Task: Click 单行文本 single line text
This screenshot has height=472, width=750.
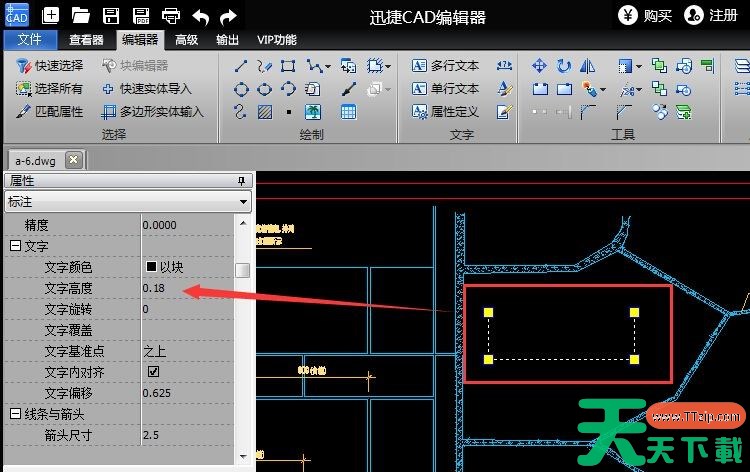Action: [x=445, y=88]
